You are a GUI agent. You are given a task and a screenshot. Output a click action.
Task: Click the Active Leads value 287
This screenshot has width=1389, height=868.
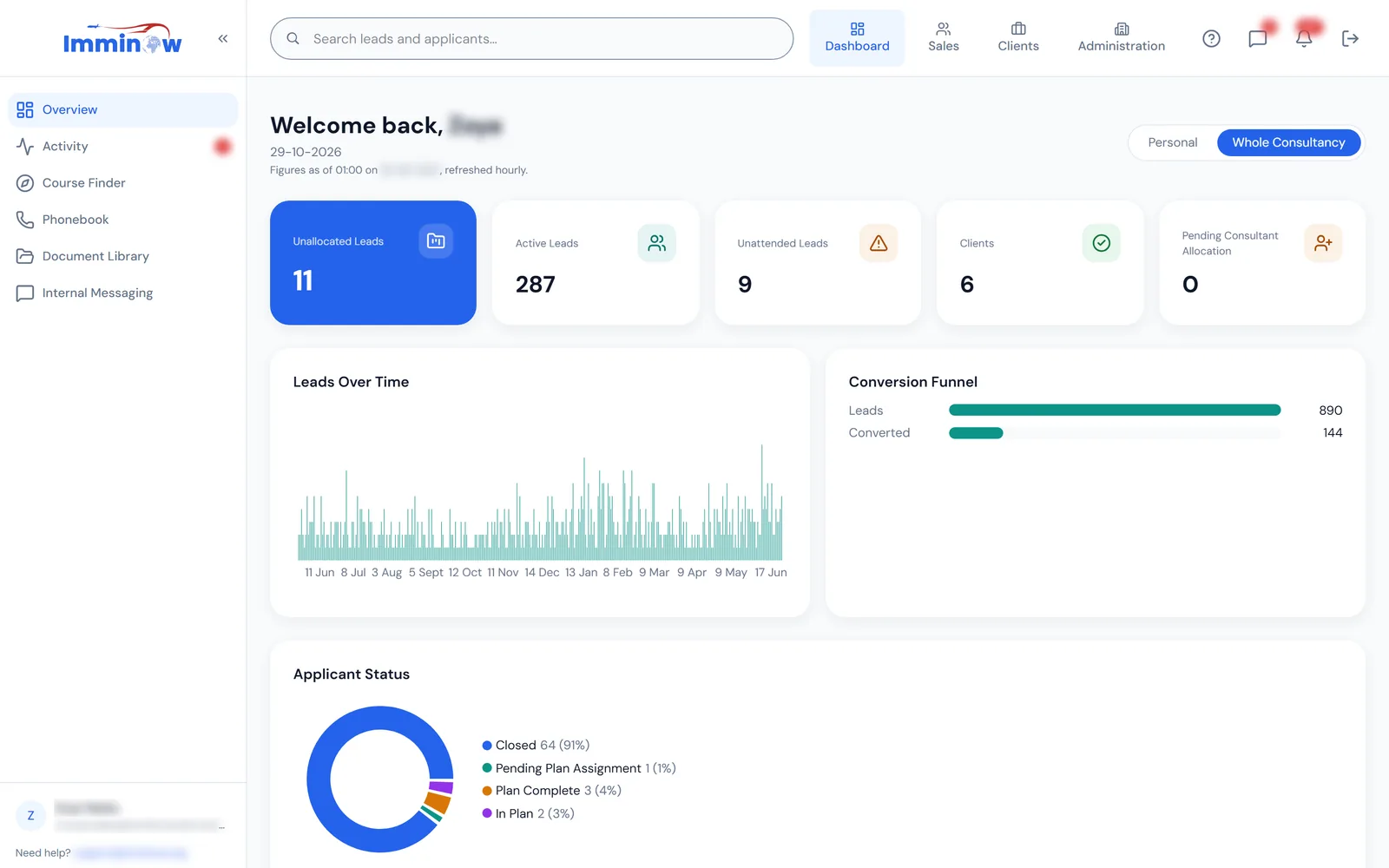coord(535,285)
